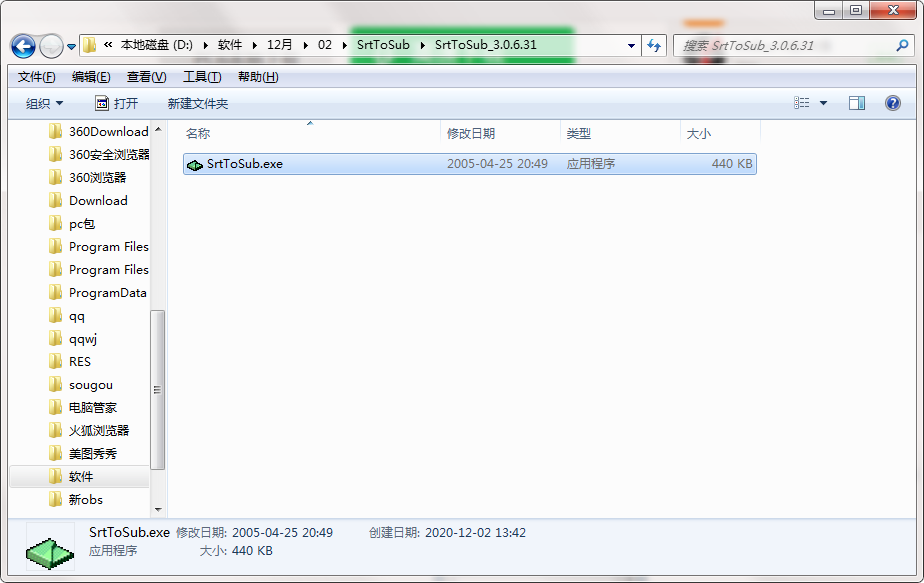Select the Download folder in the tree
Image resolution: width=924 pixels, height=583 pixels.
point(98,200)
